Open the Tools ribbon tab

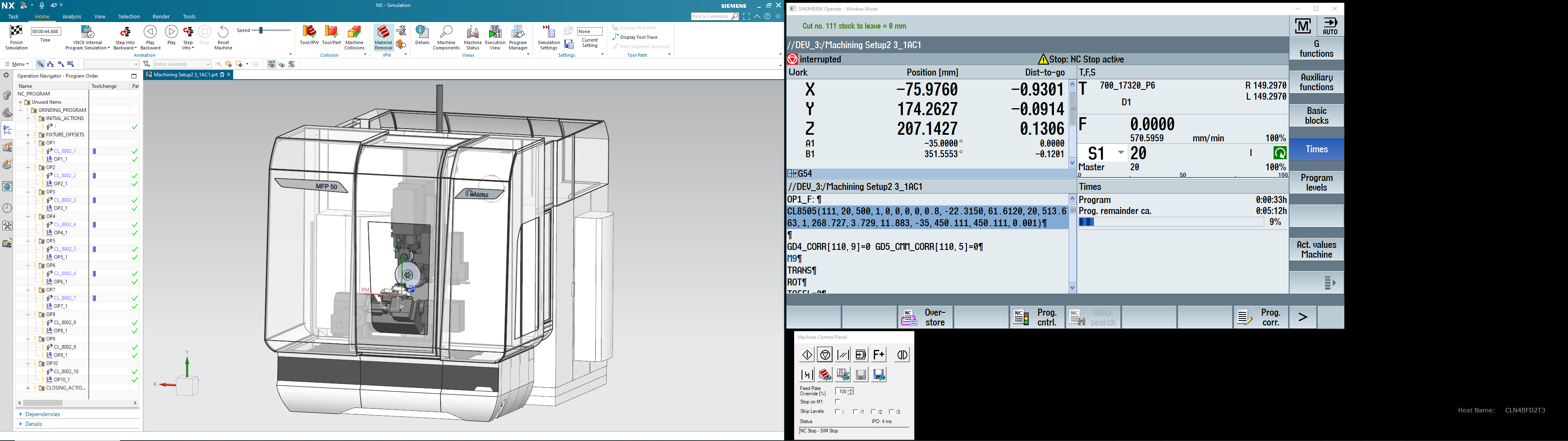click(x=189, y=16)
